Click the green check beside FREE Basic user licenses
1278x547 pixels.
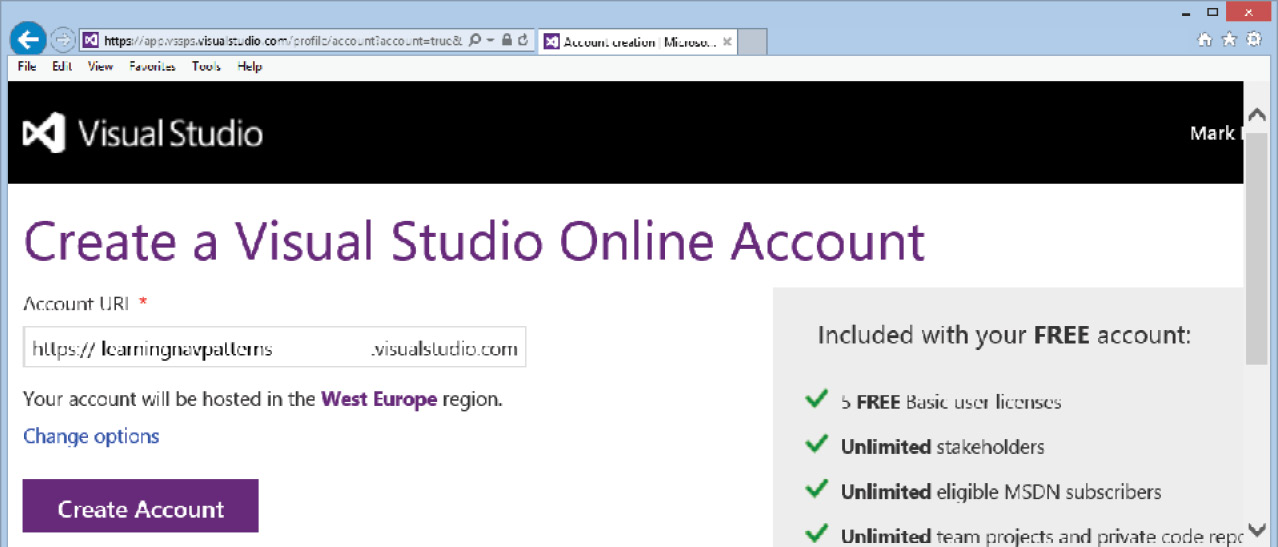(x=816, y=400)
